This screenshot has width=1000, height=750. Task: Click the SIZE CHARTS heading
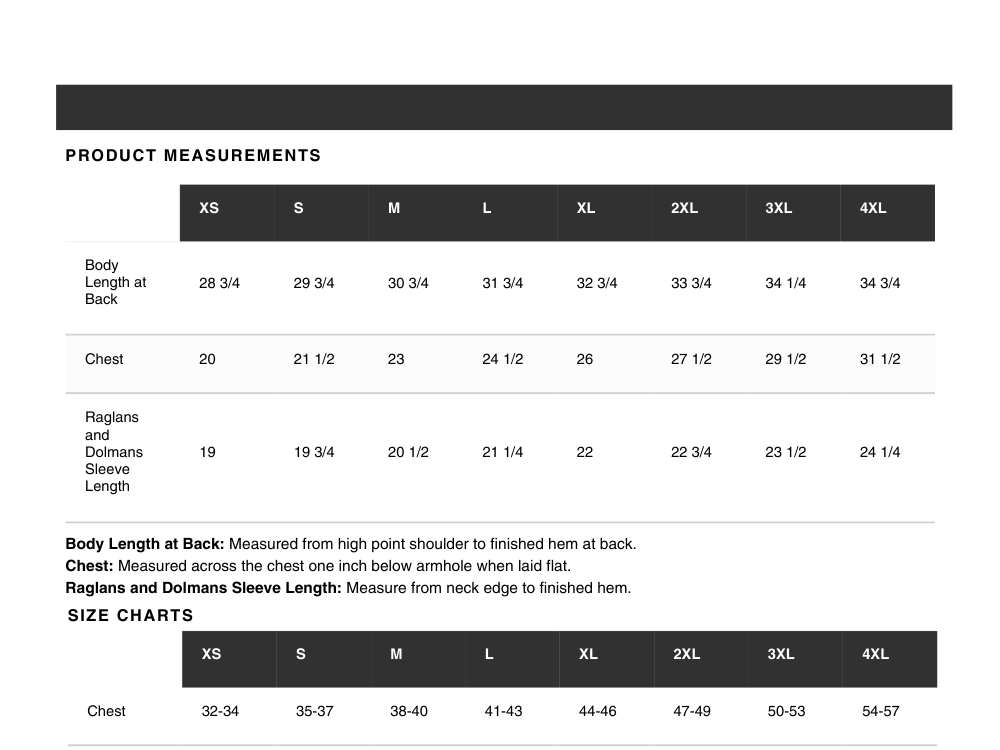pos(131,616)
